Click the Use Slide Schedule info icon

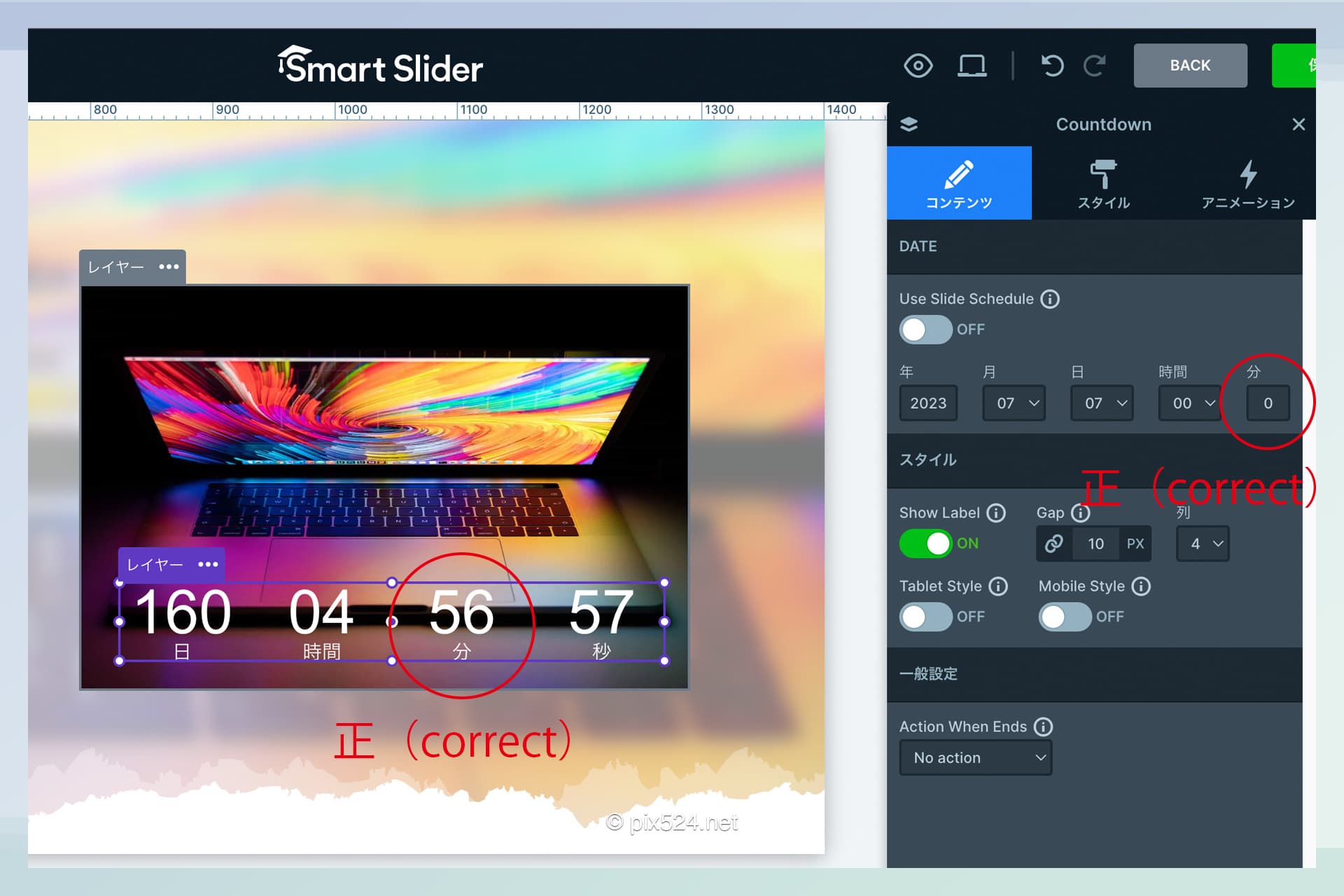click(1049, 299)
